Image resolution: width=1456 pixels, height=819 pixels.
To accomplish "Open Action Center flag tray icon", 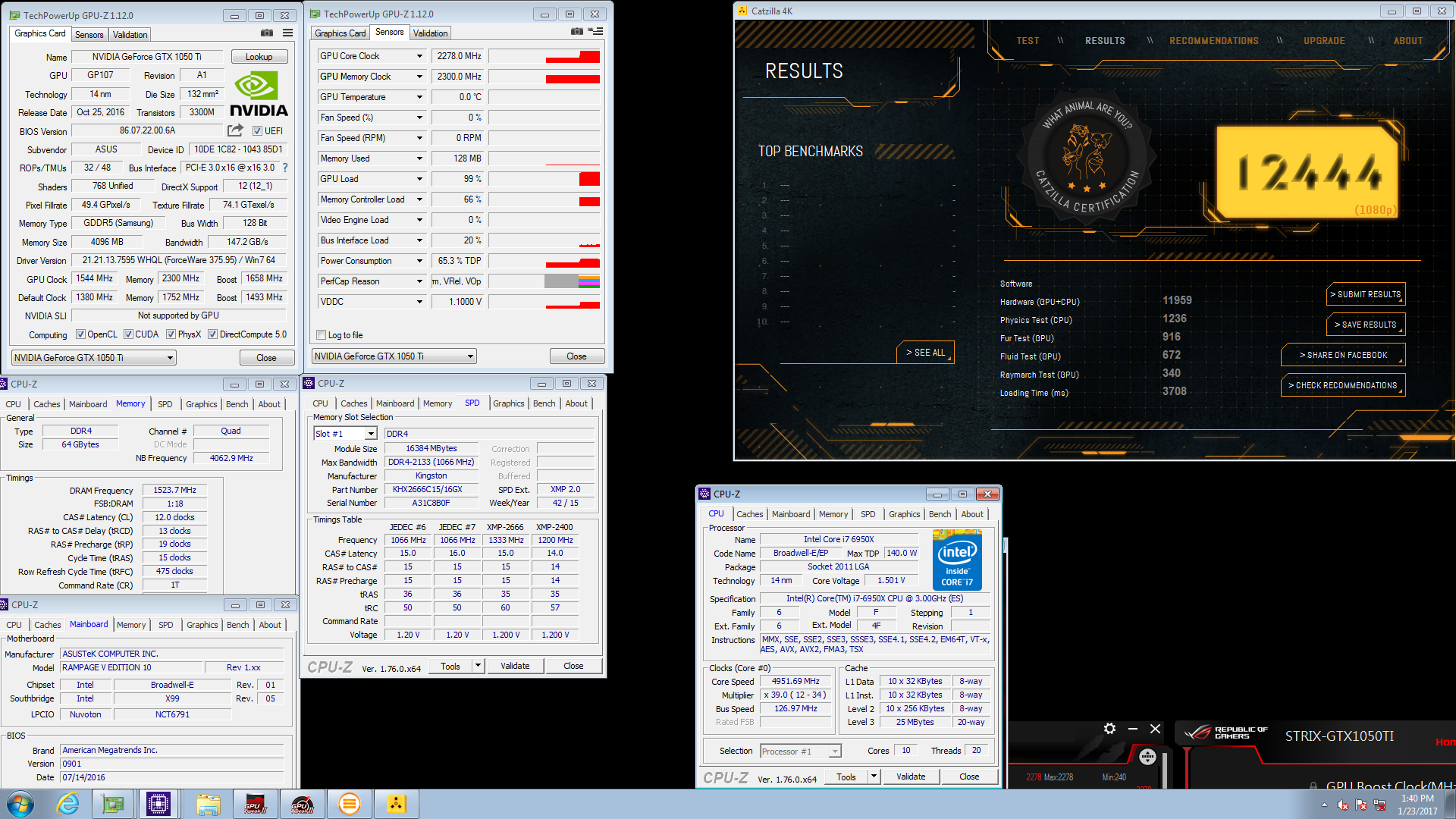I will 1361,805.
